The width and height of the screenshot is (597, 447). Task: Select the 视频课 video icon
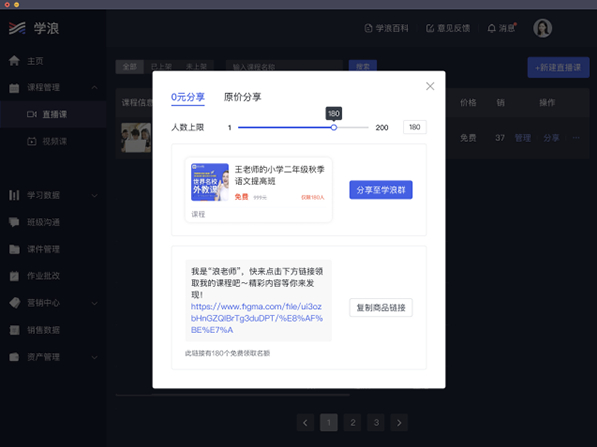[x=32, y=141]
